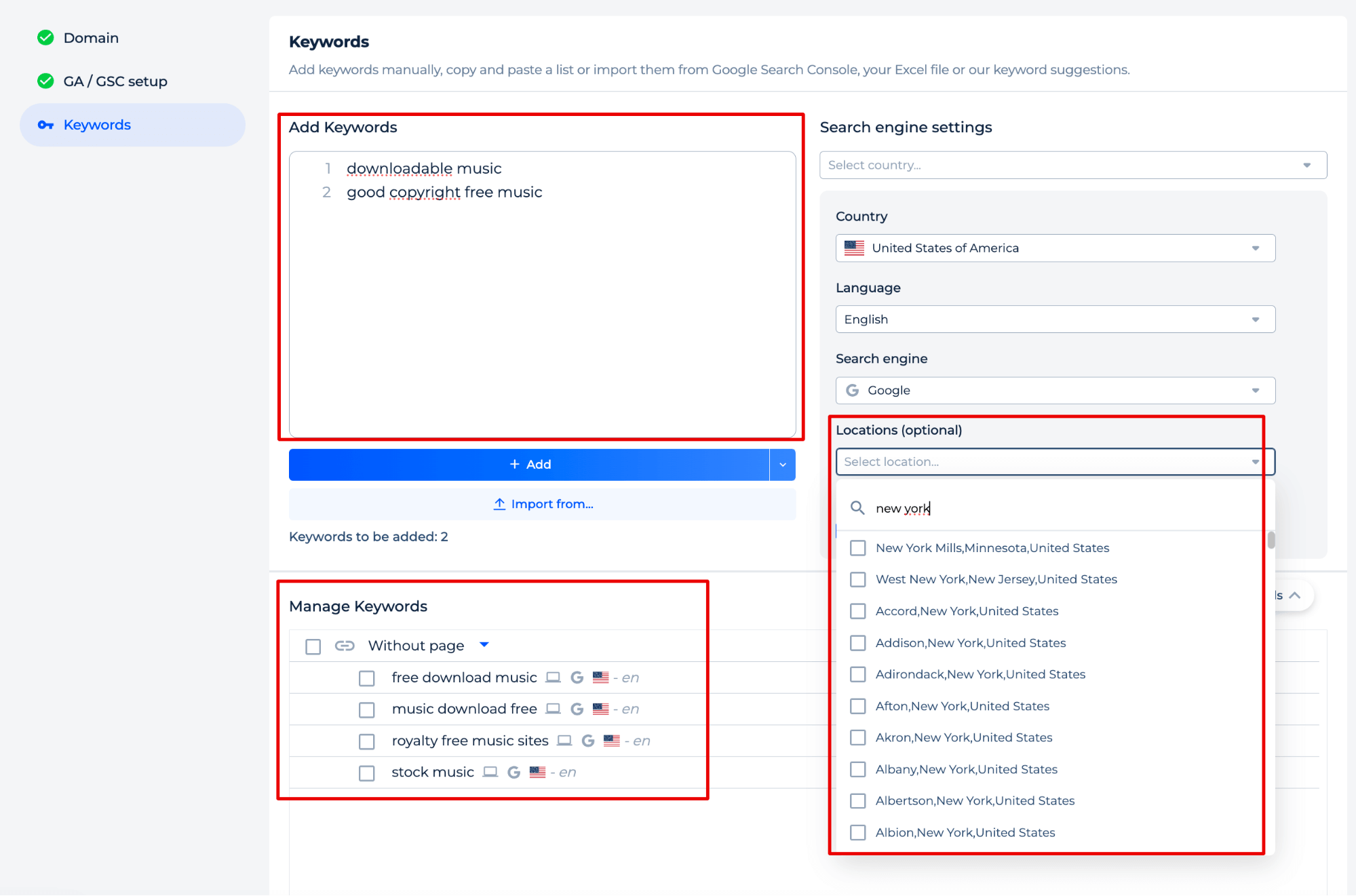Click the desktop icon beside free download music
The image size is (1356, 896).
pos(553,677)
